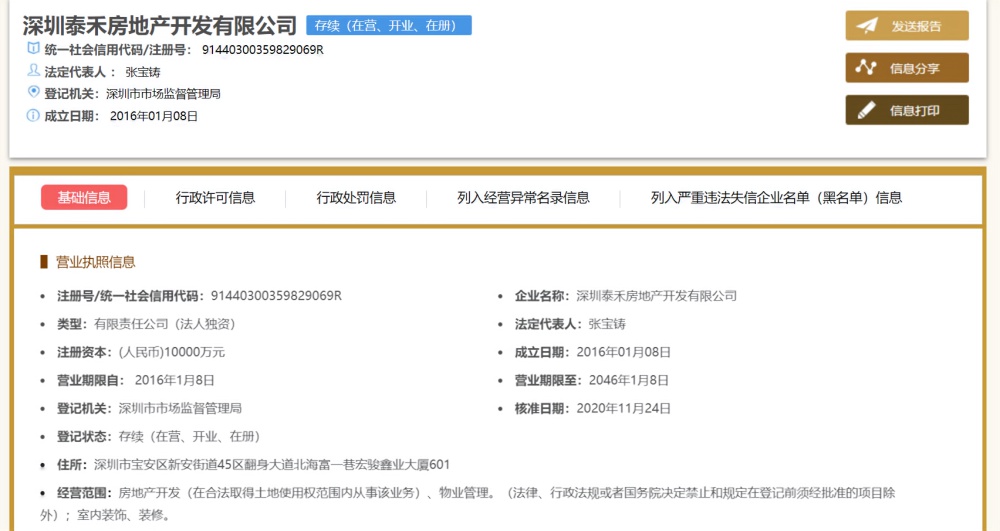Click the credit code icon beside 统一社会信用代码
1000x531 pixels.
(33, 48)
